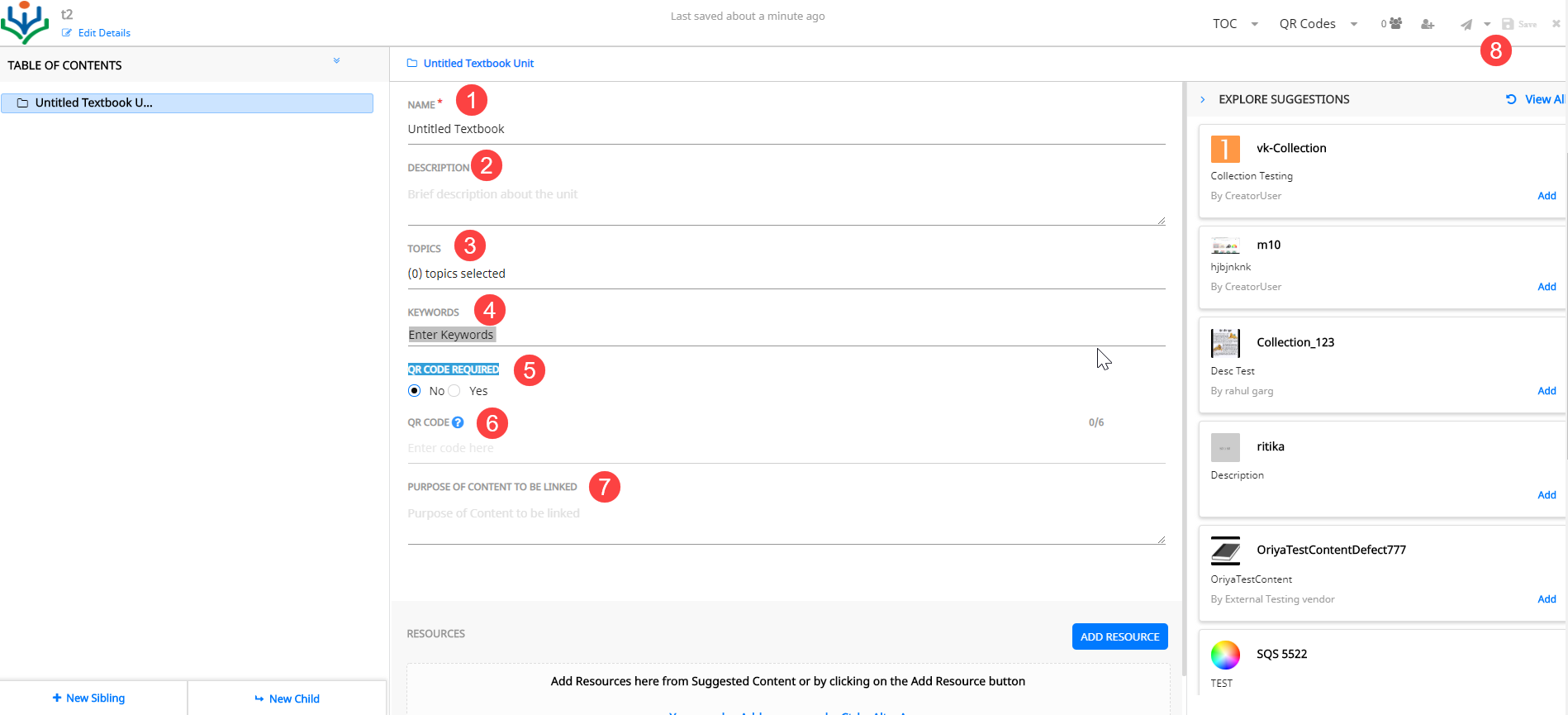Collapse the Table of Contents panel
The height and width of the screenshot is (715, 1568).
point(336,61)
